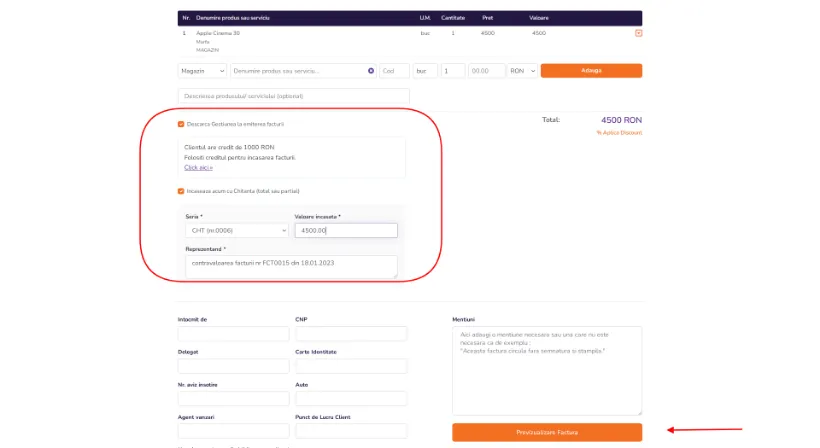Follow the Click aici link

(x=198, y=168)
